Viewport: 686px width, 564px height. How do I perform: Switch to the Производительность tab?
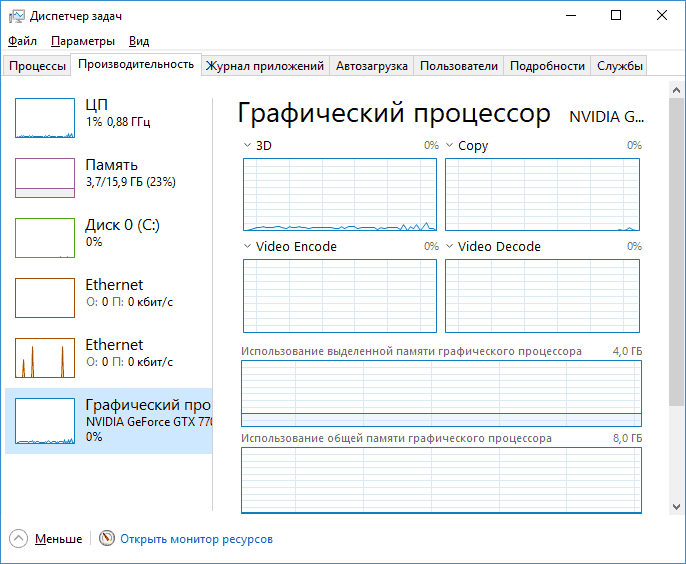coord(136,64)
